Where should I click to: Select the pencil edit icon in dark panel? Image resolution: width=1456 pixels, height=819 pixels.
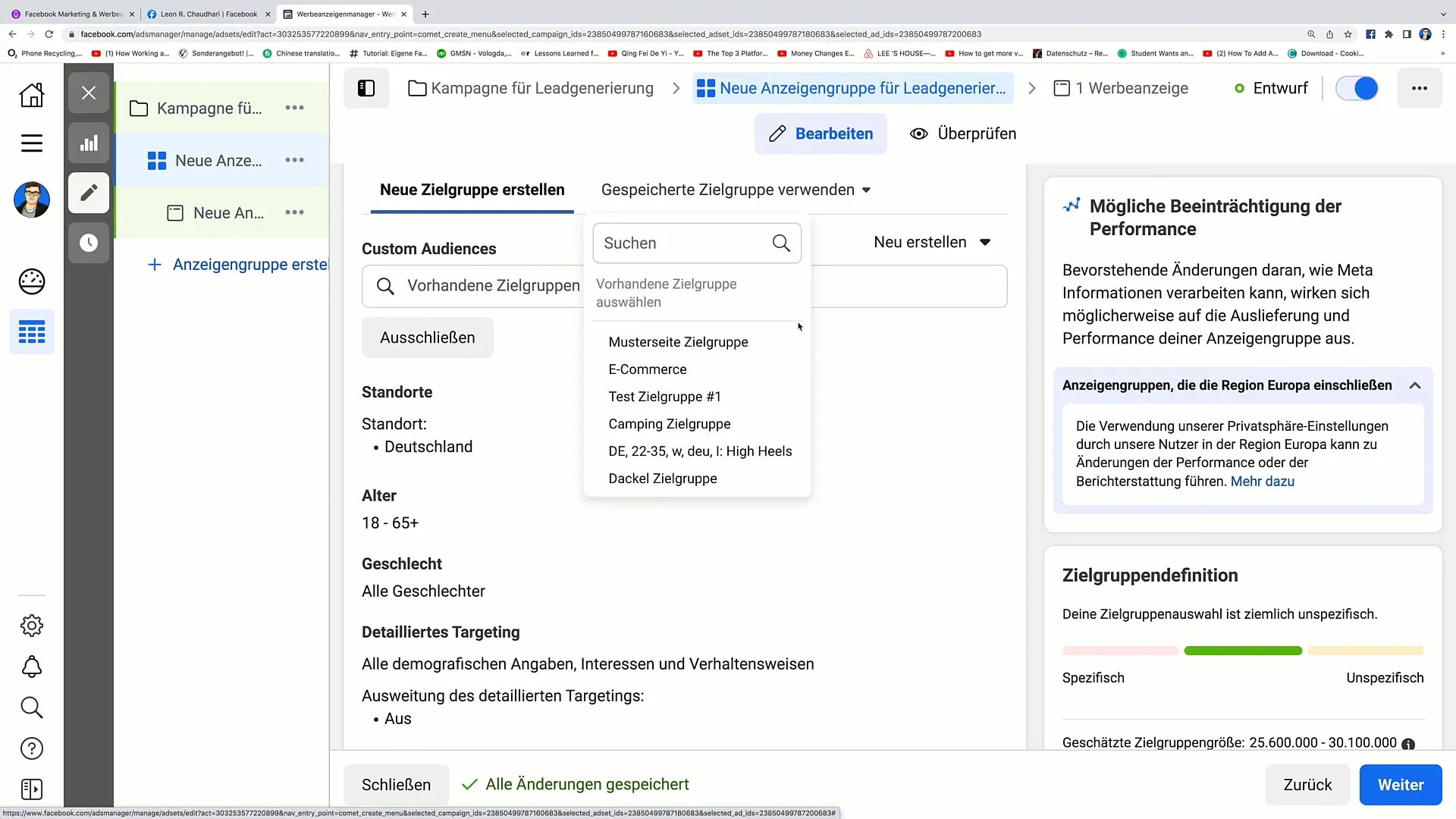coord(89,193)
